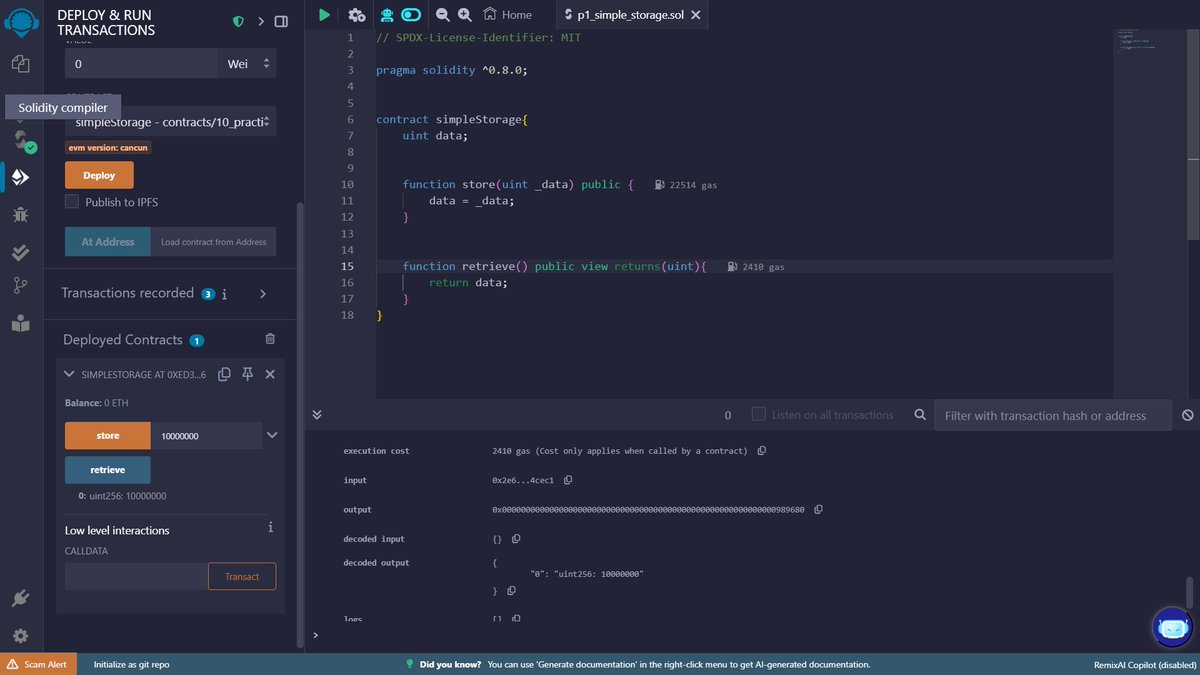
Task: Close the p1_simple_storage.sol tab
Action: click(696, 15)
